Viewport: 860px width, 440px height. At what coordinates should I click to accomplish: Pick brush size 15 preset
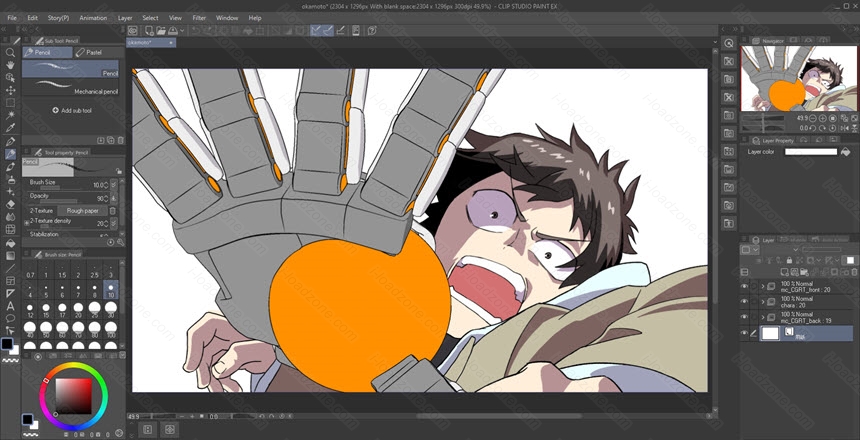coord(46,311)
